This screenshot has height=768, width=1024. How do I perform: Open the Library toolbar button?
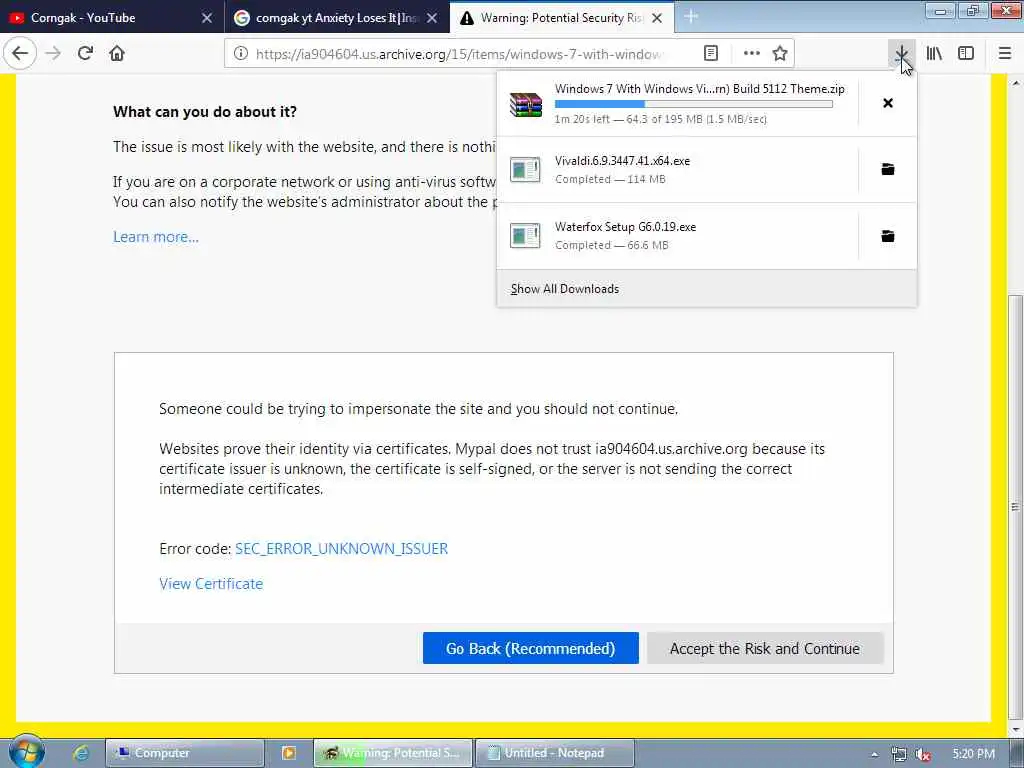pyautogui.click(x=934, y=54)
